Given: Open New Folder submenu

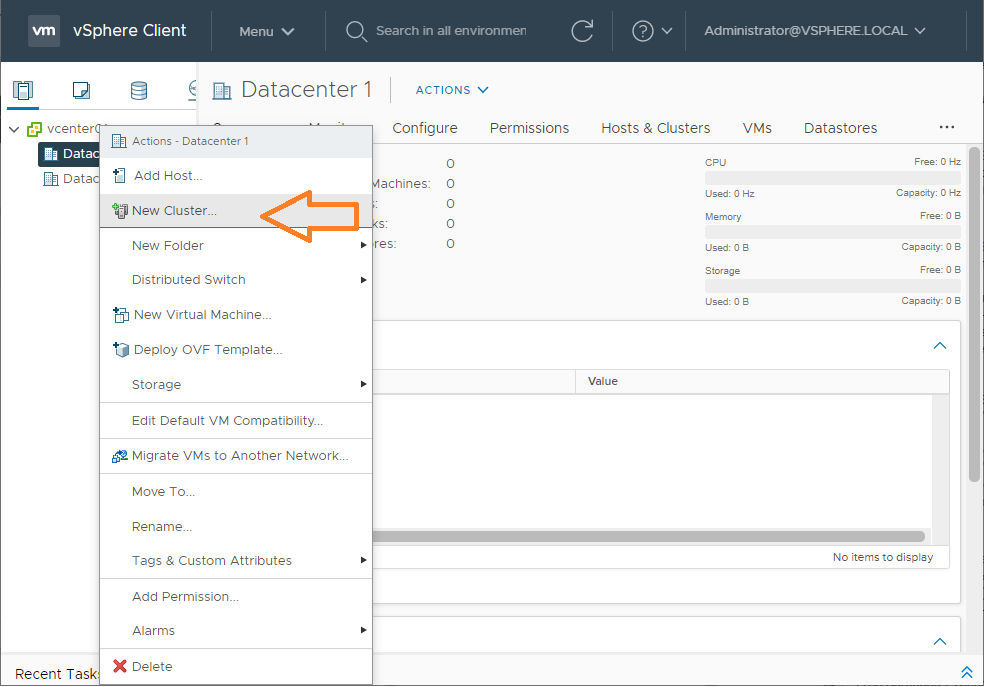Looking at the screenshot, I should pyautogui.click(x=236, y=245).
